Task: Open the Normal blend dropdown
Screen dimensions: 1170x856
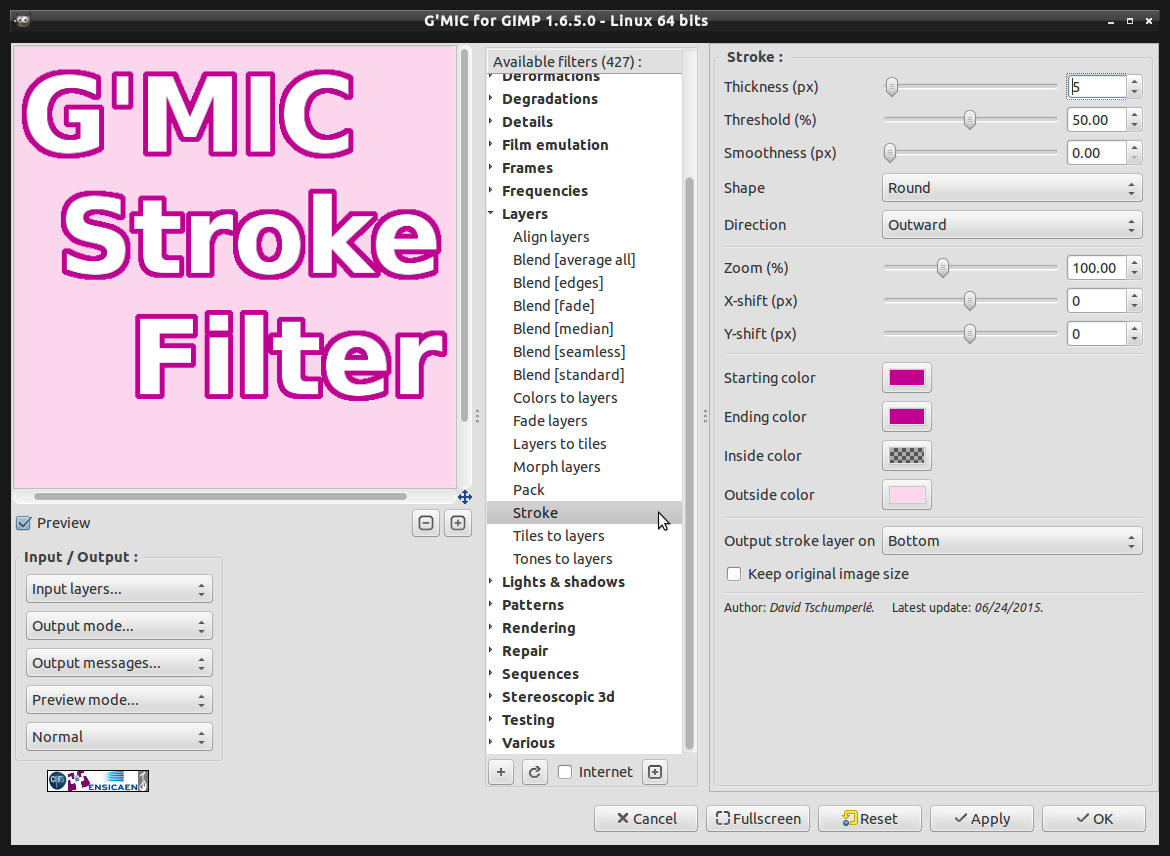Action: click(x=119, y=737)
